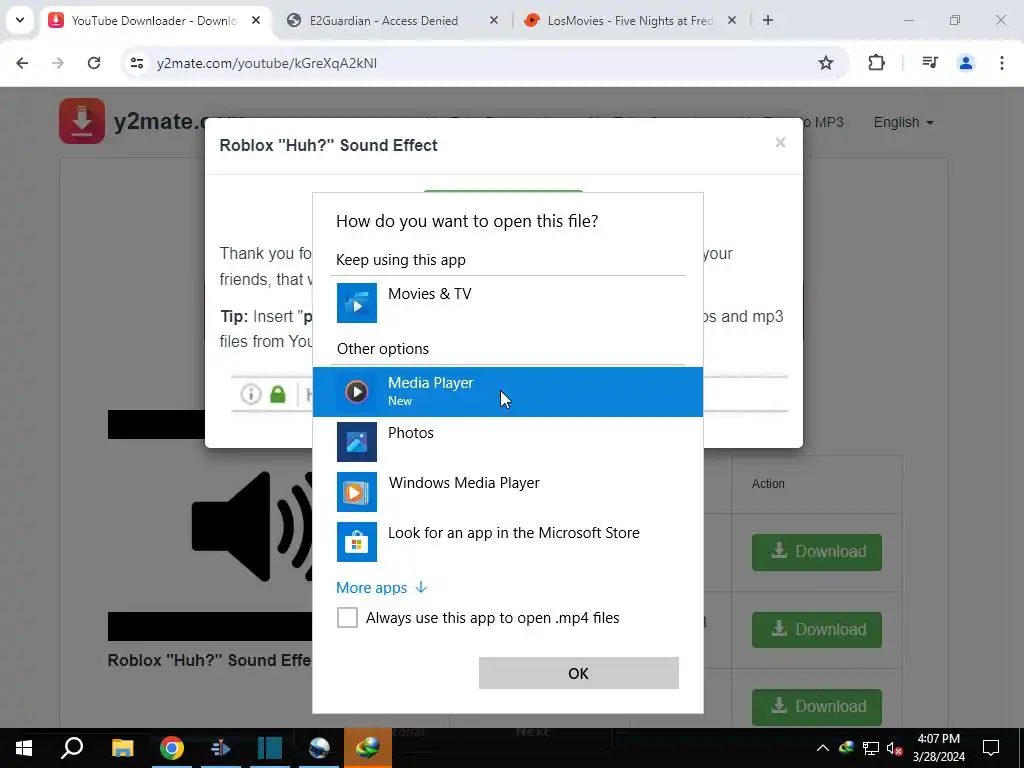This screenshot has width=1024, height=768.
Task: Show hidden system tray icons
Action: tap(823, 748)
